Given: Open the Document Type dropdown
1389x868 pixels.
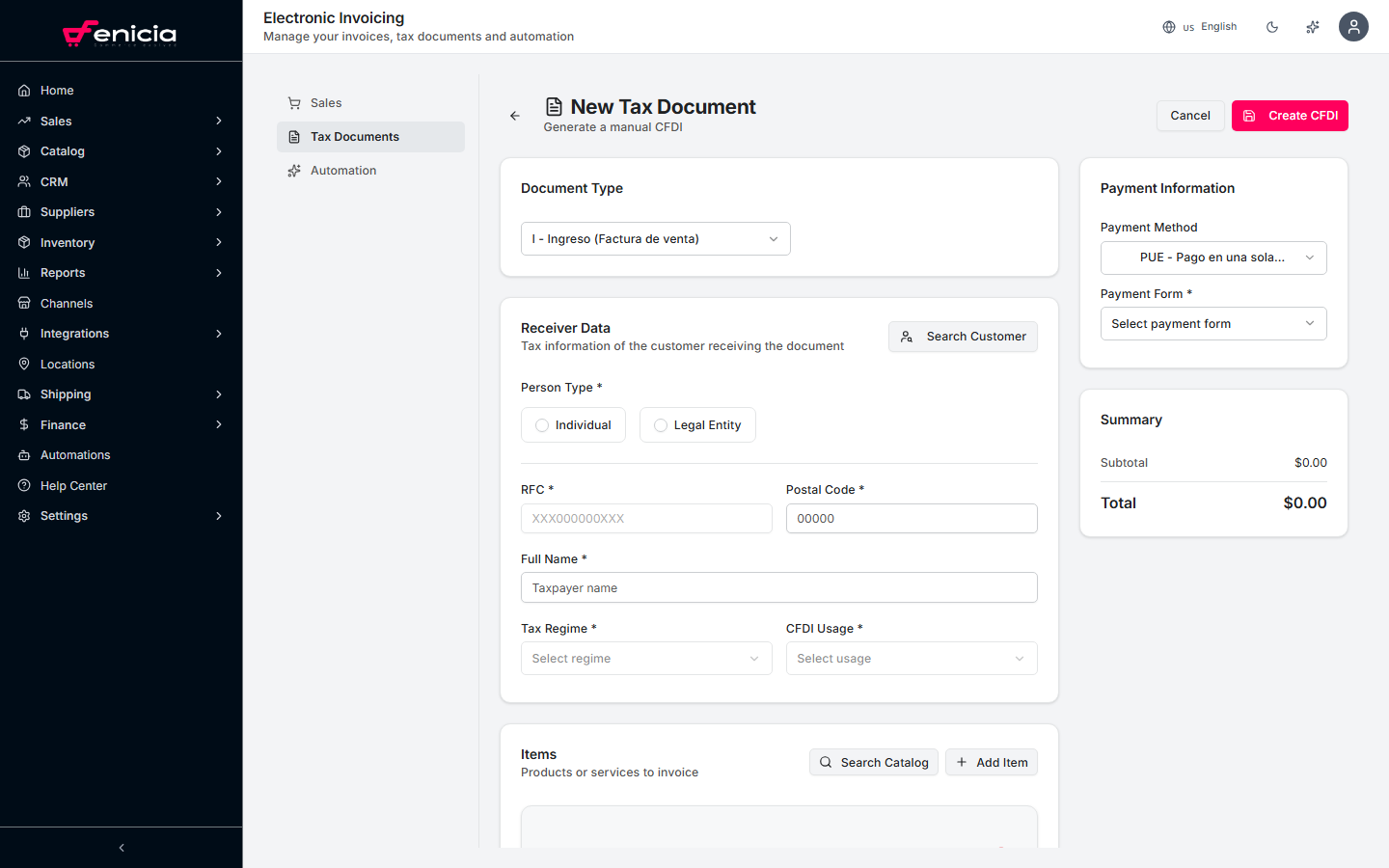Looking at the screenshot, I should point(655,238).
